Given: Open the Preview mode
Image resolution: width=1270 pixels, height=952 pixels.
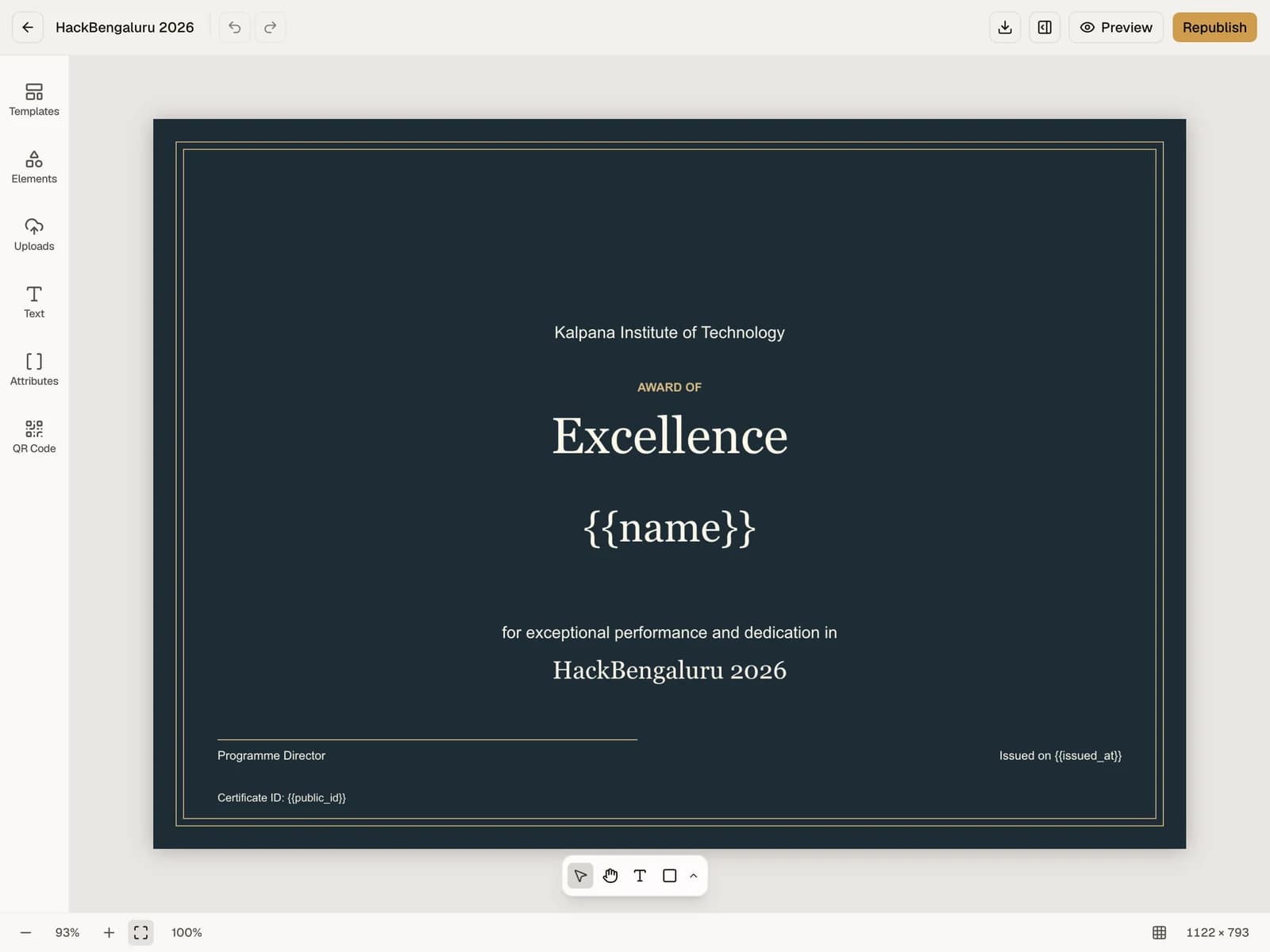Looking at the screenshot, I should pos(1116,27).
